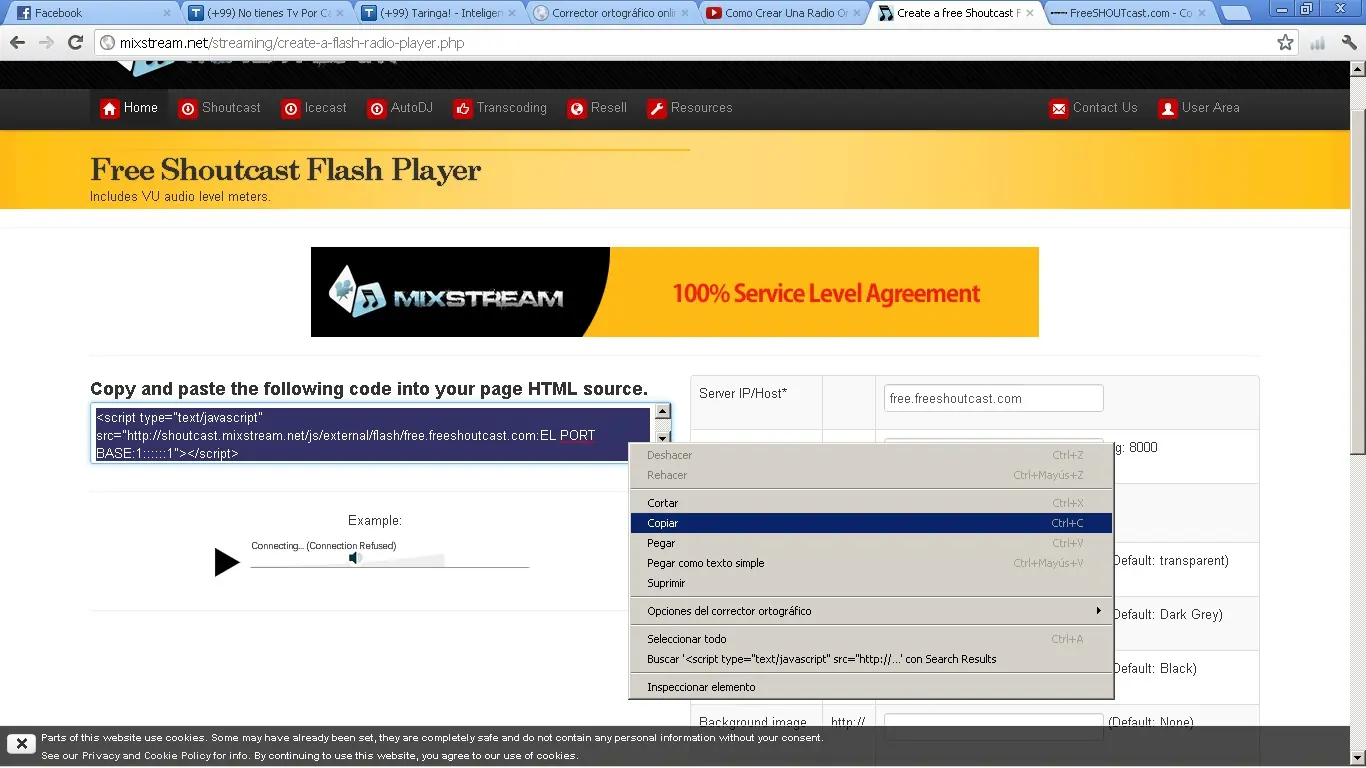Open Inspeccionar elemento from the context menu
The image size is (1366, 768).
pos(871,687)
